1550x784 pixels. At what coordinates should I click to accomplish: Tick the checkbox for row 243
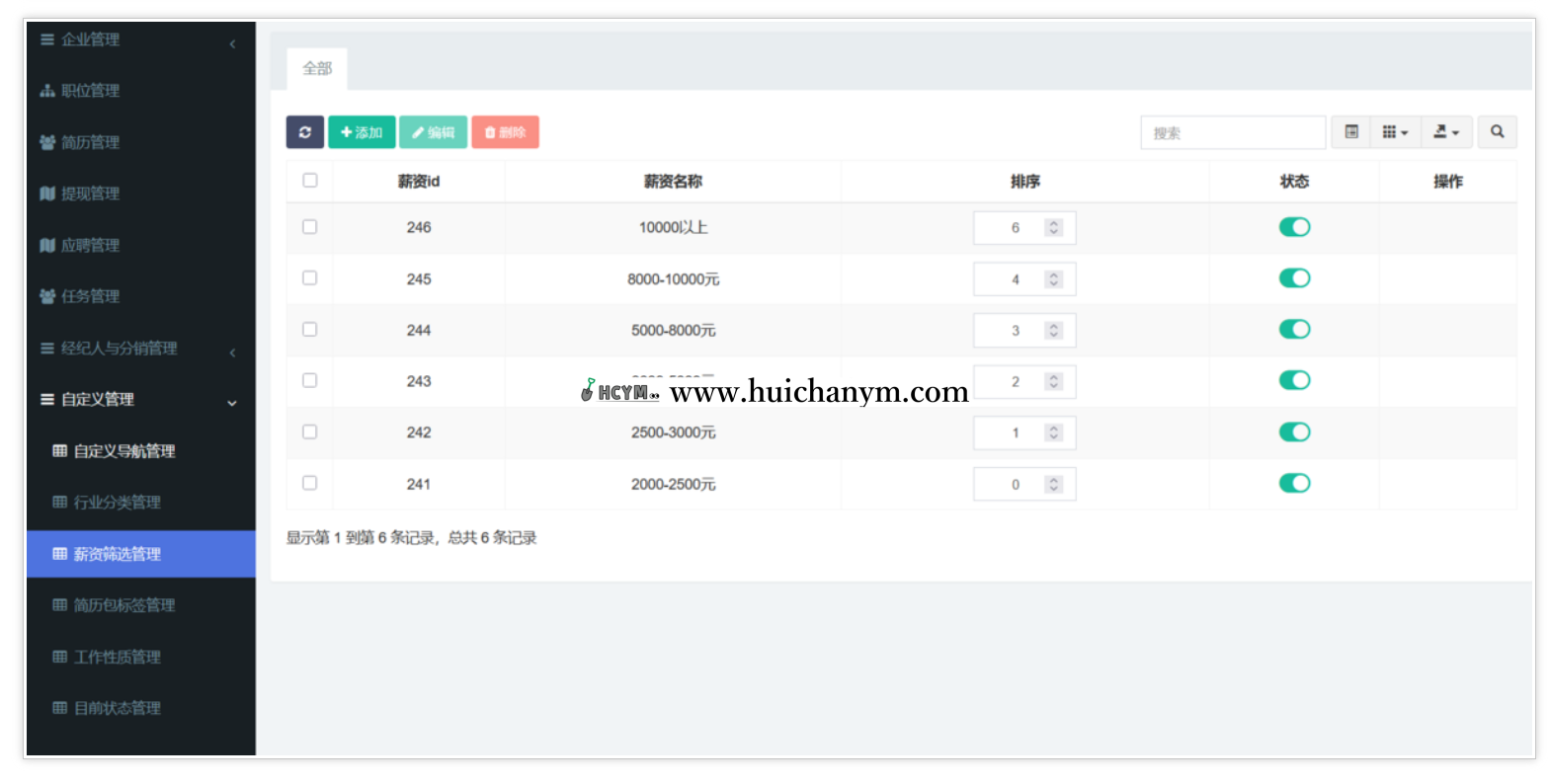tap(310, 381)
